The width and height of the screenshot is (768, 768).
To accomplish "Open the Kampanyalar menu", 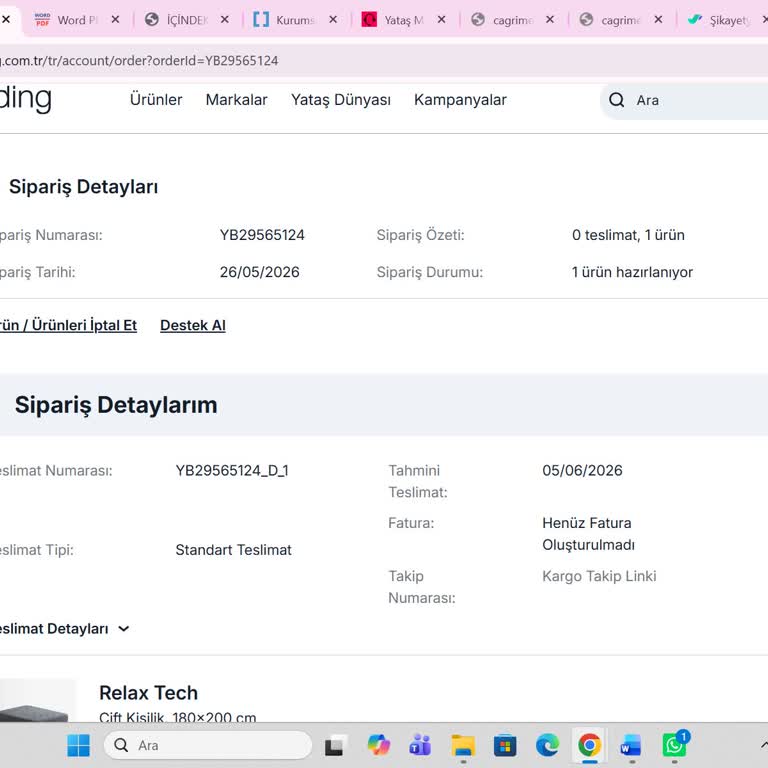I will click(x=460, y=100).
